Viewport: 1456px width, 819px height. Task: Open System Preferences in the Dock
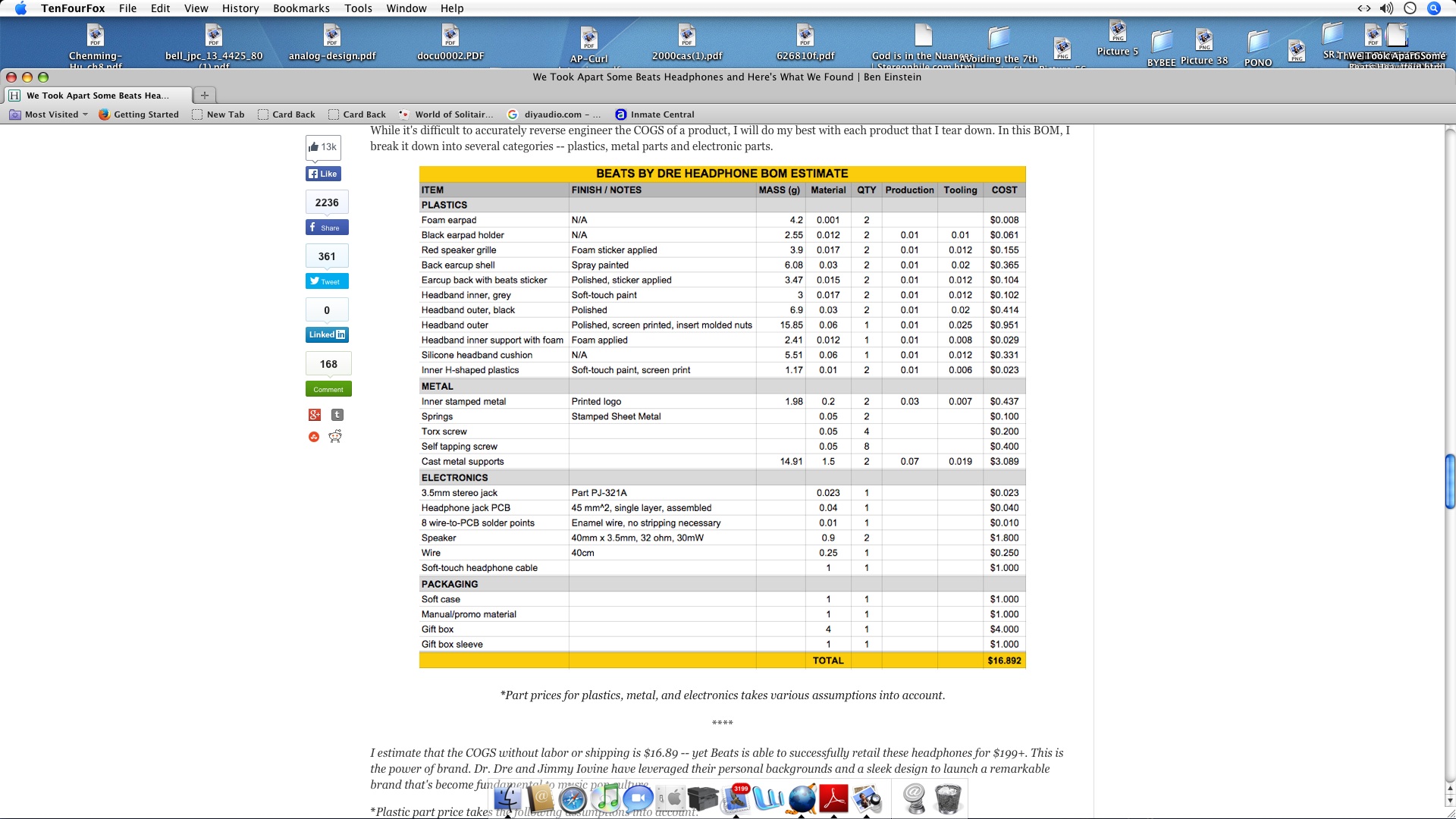point(671,799)
